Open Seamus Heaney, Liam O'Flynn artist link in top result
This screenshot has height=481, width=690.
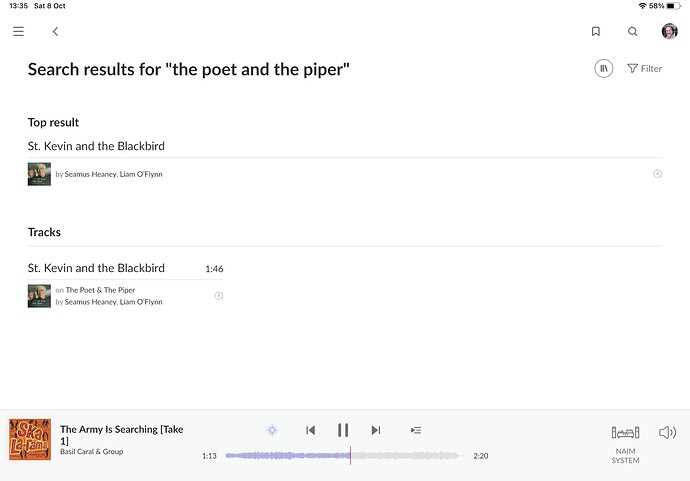(x=114, y=174)
